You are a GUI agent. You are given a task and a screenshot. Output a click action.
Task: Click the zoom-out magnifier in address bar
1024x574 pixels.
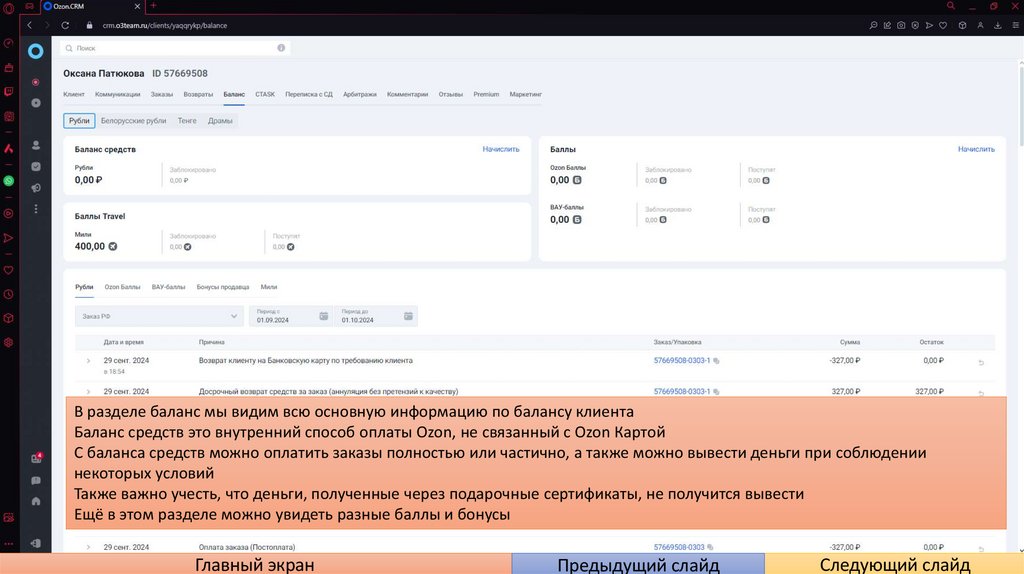pos(873,25)
